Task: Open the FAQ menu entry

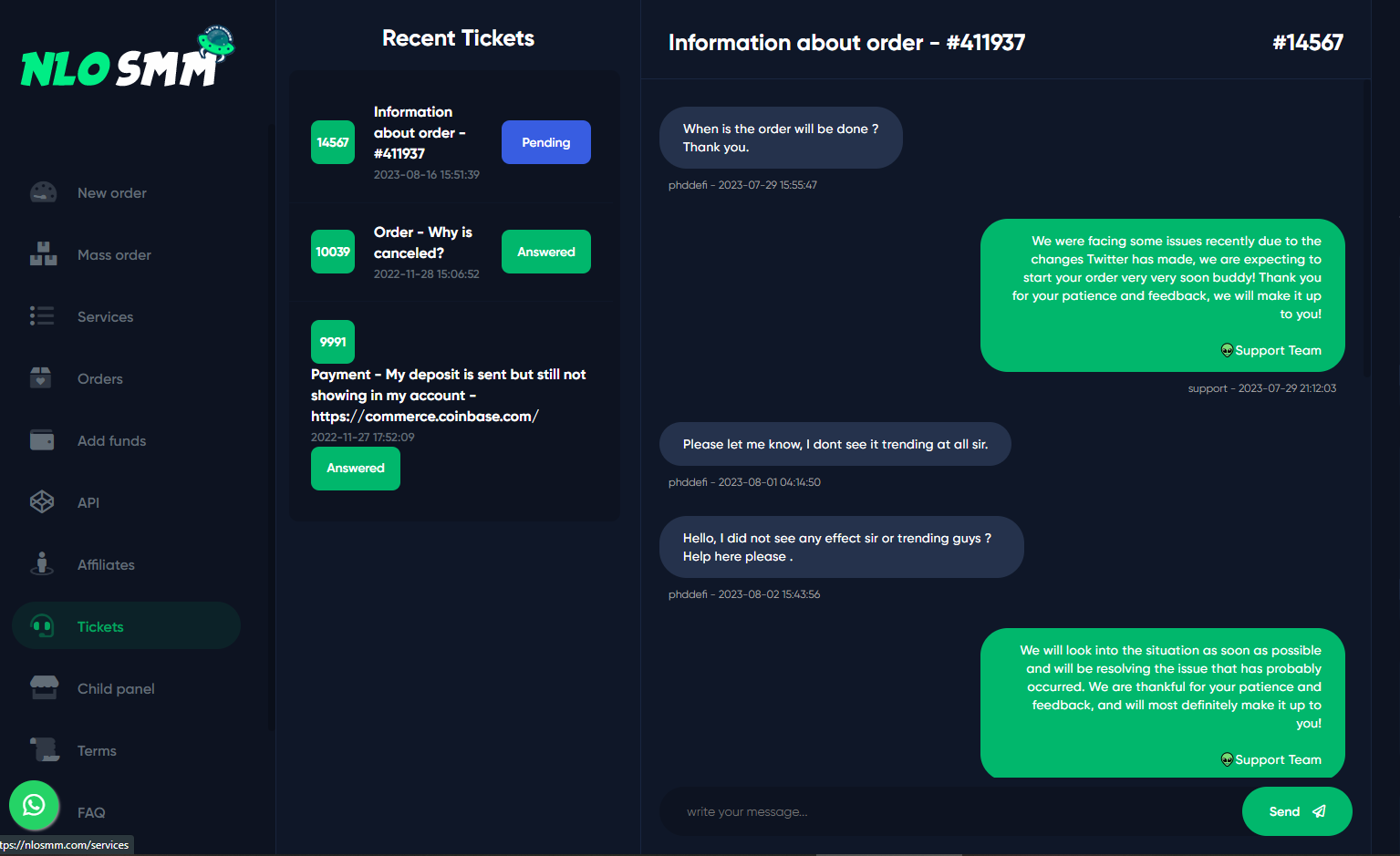Action: pyautogui.click(x=91, y=813)
